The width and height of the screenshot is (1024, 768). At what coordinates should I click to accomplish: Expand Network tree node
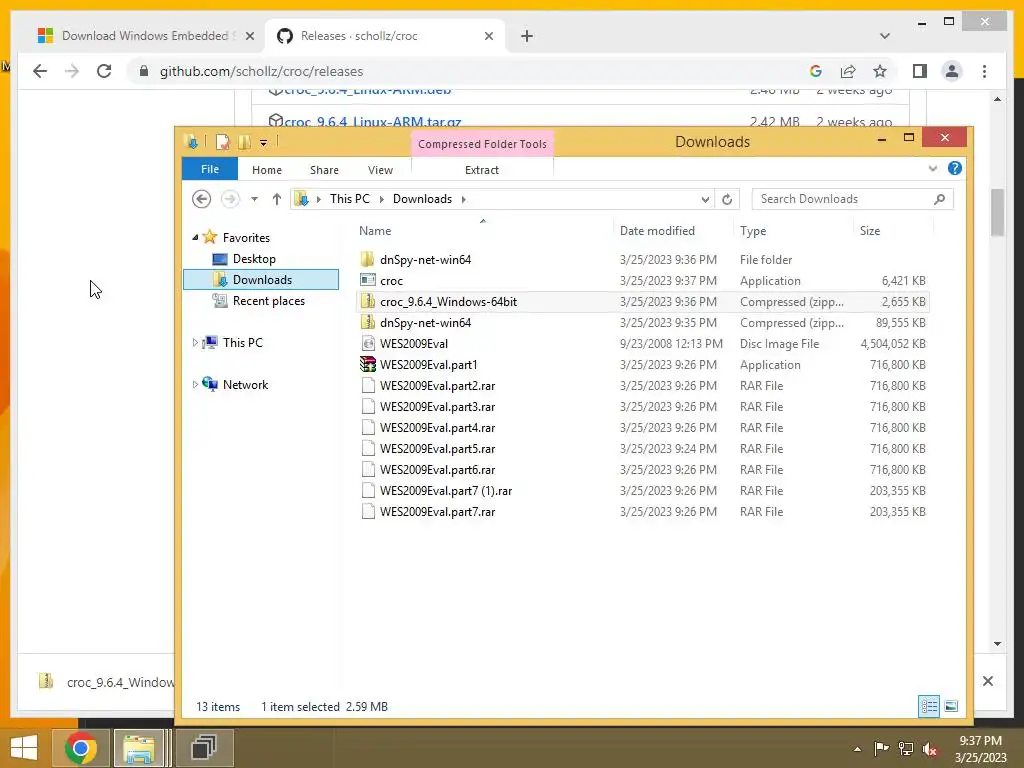[x=195, y=385]
